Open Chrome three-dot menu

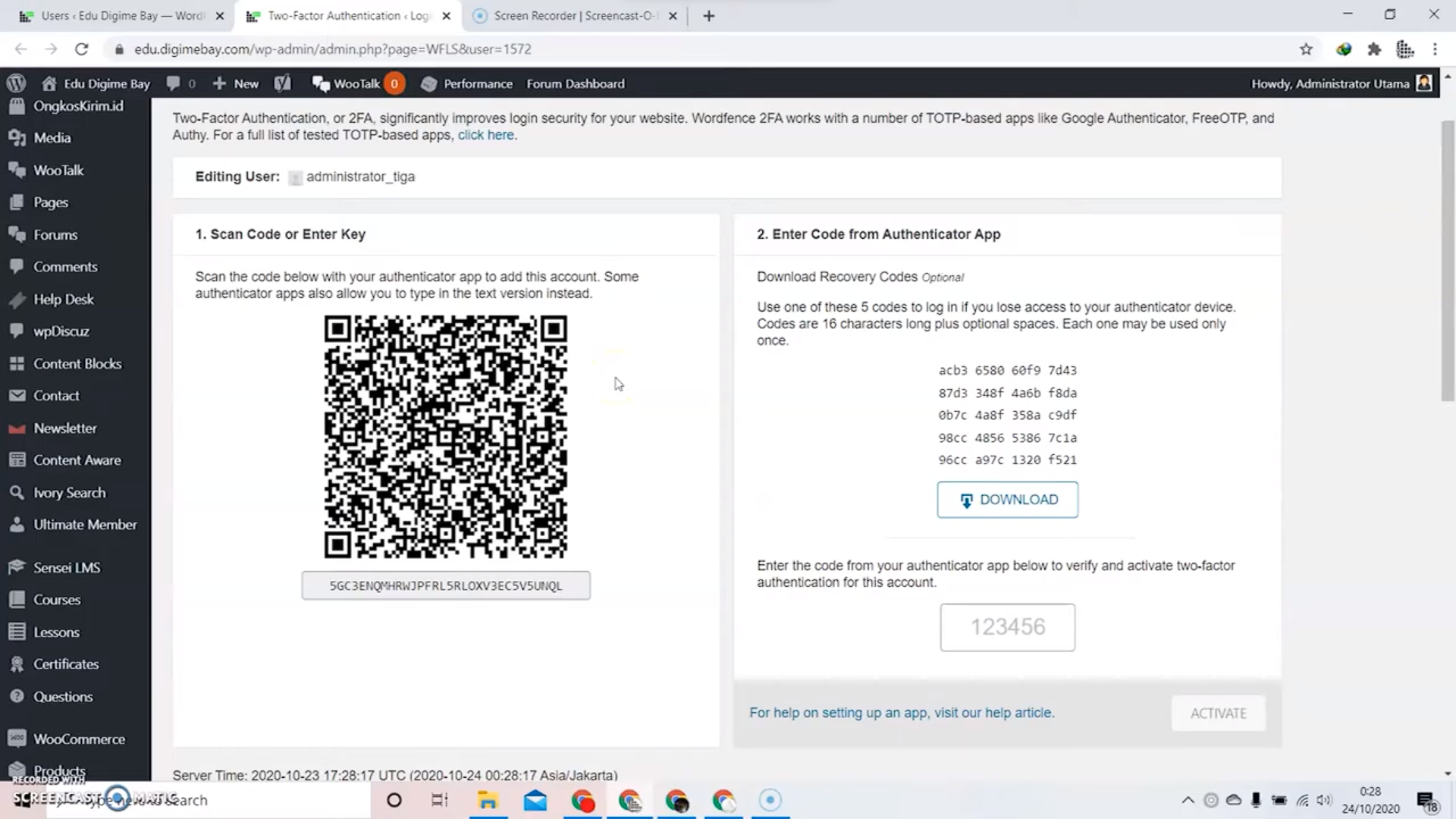click(1435, 49)
